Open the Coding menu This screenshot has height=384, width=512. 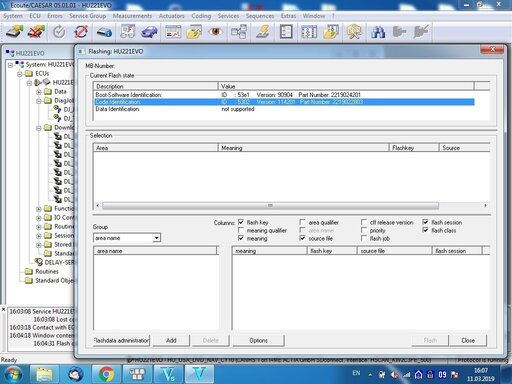point(201,16)
